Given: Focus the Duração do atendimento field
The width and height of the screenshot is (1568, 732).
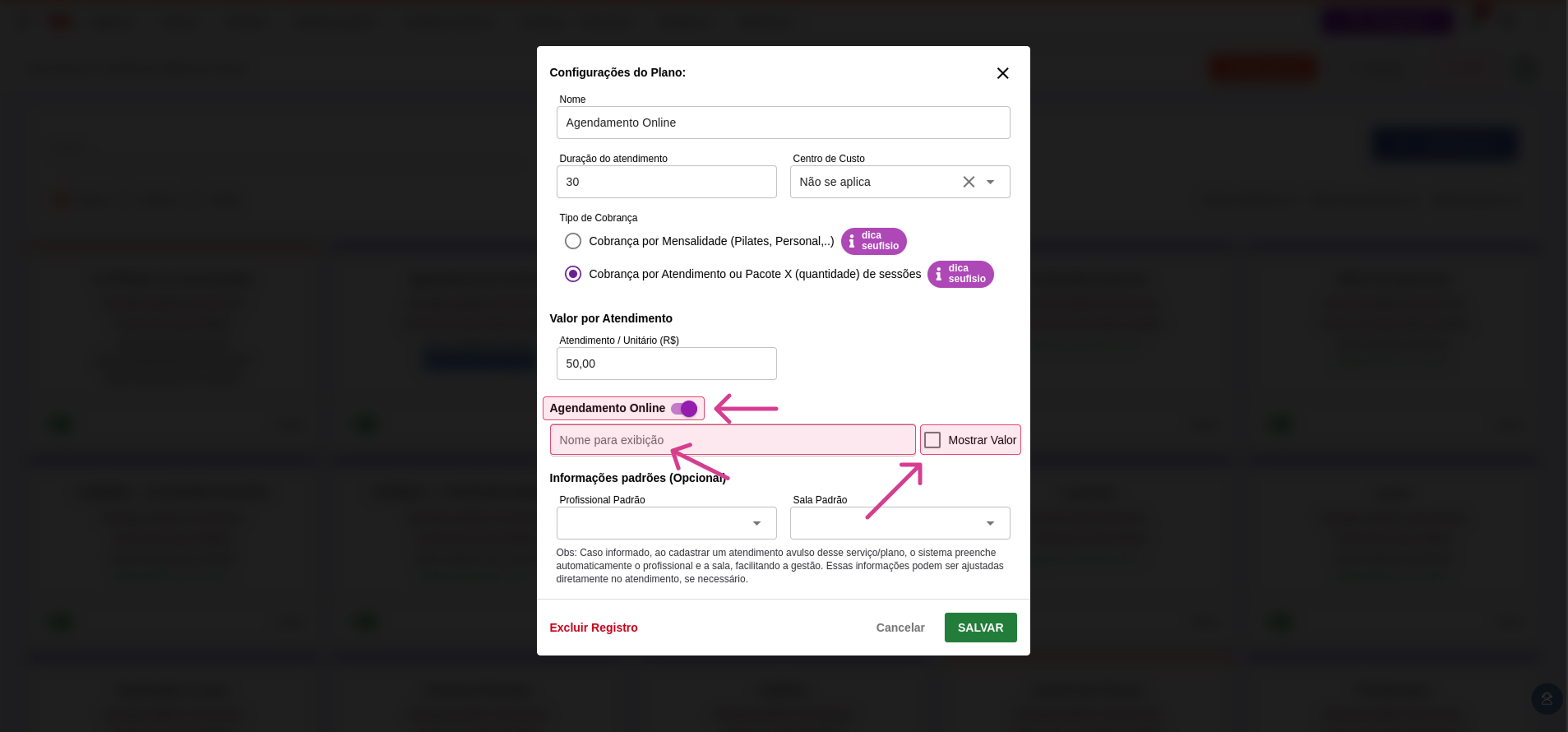Looking at the screenshot, I should (x=667, y=182).
